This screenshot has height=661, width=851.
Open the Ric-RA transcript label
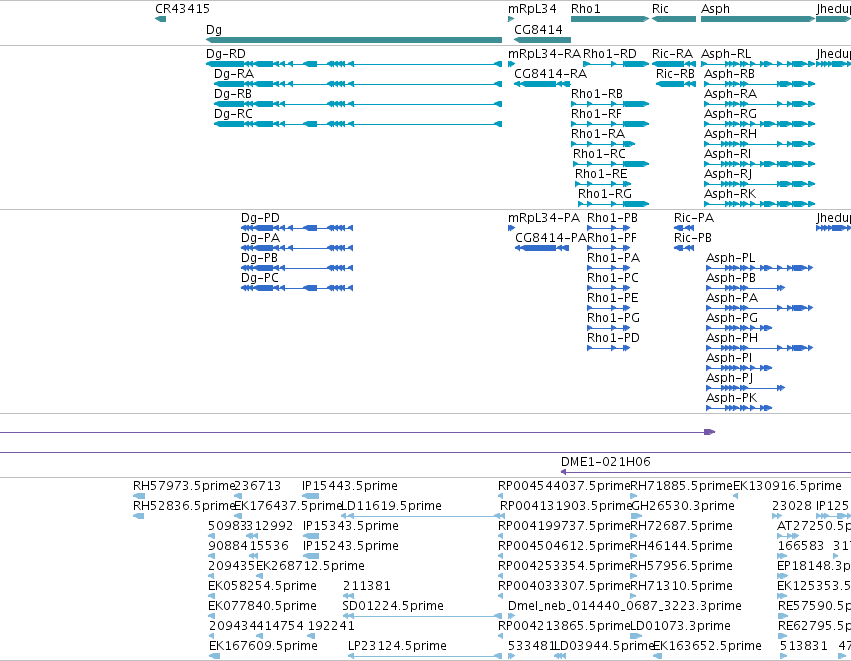pyautogui.click(x=672, y=54)
